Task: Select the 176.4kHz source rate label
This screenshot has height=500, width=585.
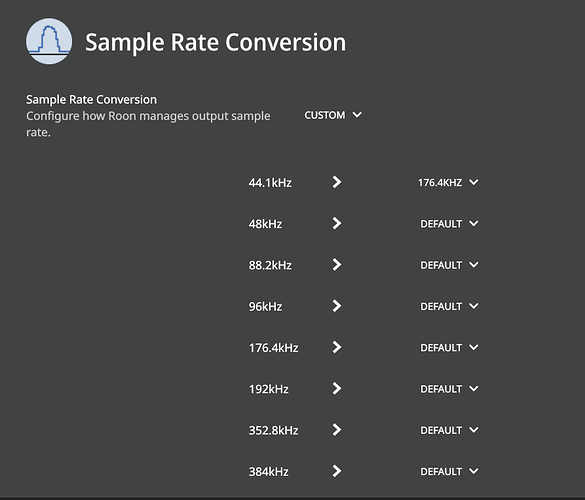Action: pos(273,348)
